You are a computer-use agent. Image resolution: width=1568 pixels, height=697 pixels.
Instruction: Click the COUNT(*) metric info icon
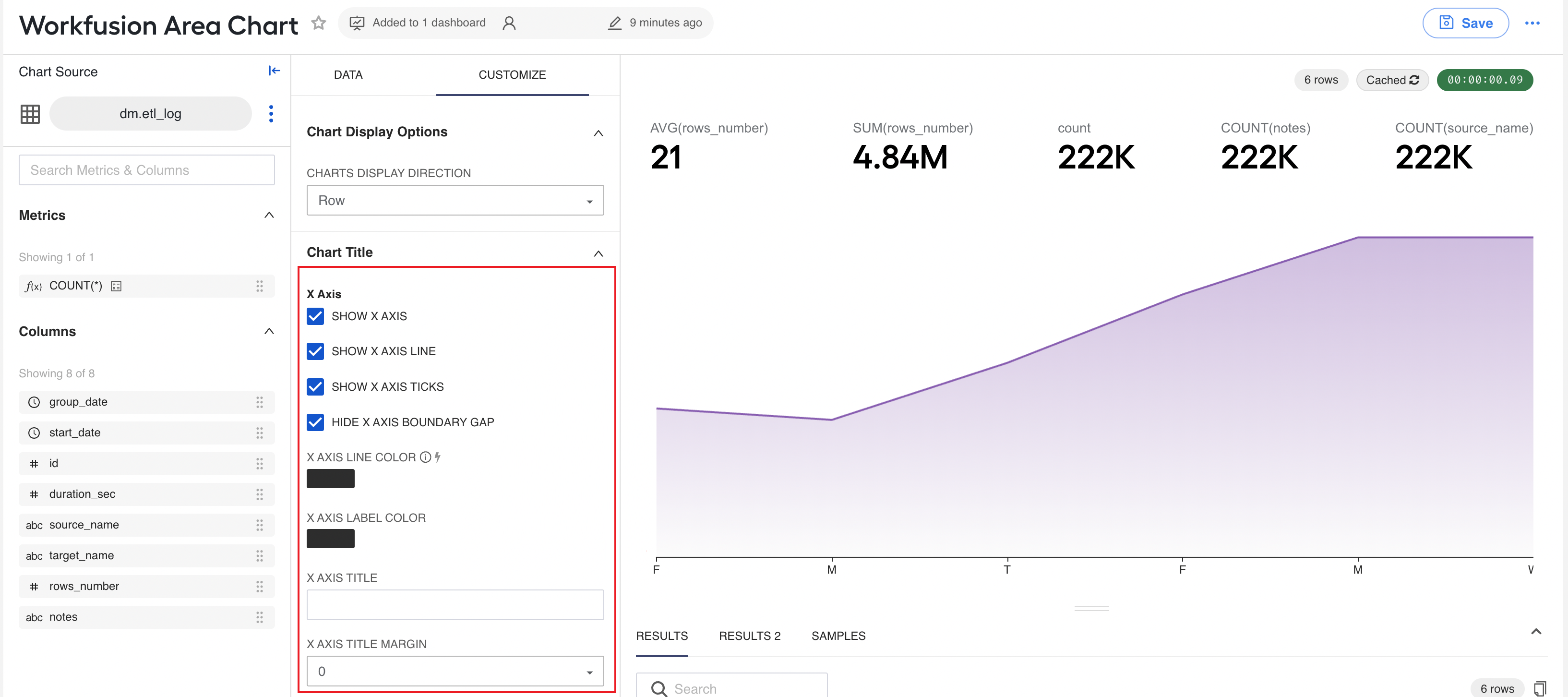click(116, 286)
